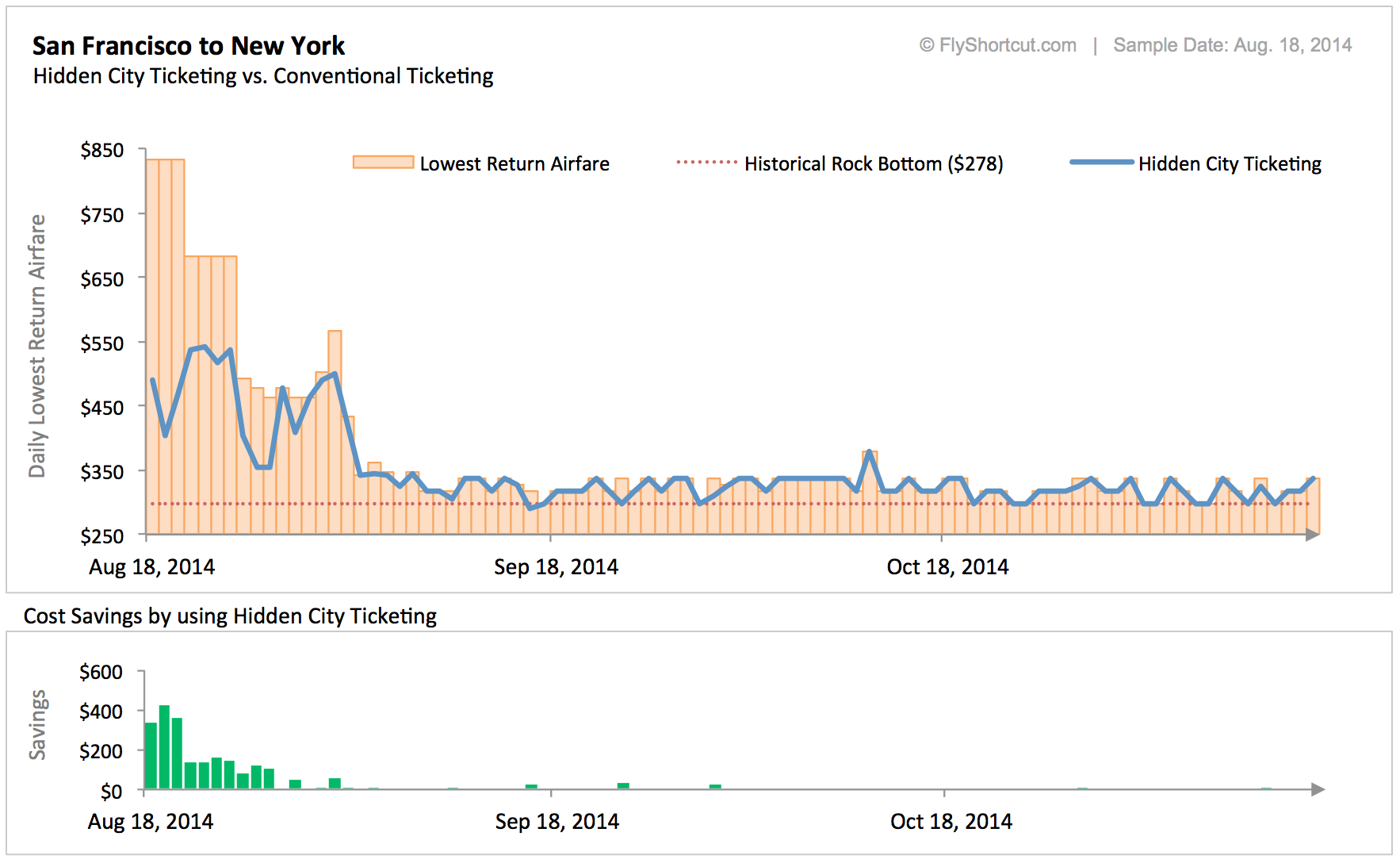
Task: Click the orange 'Lowest Return Airfare' legend swatch
Action: pyautogui.click(x=384, y=163)
